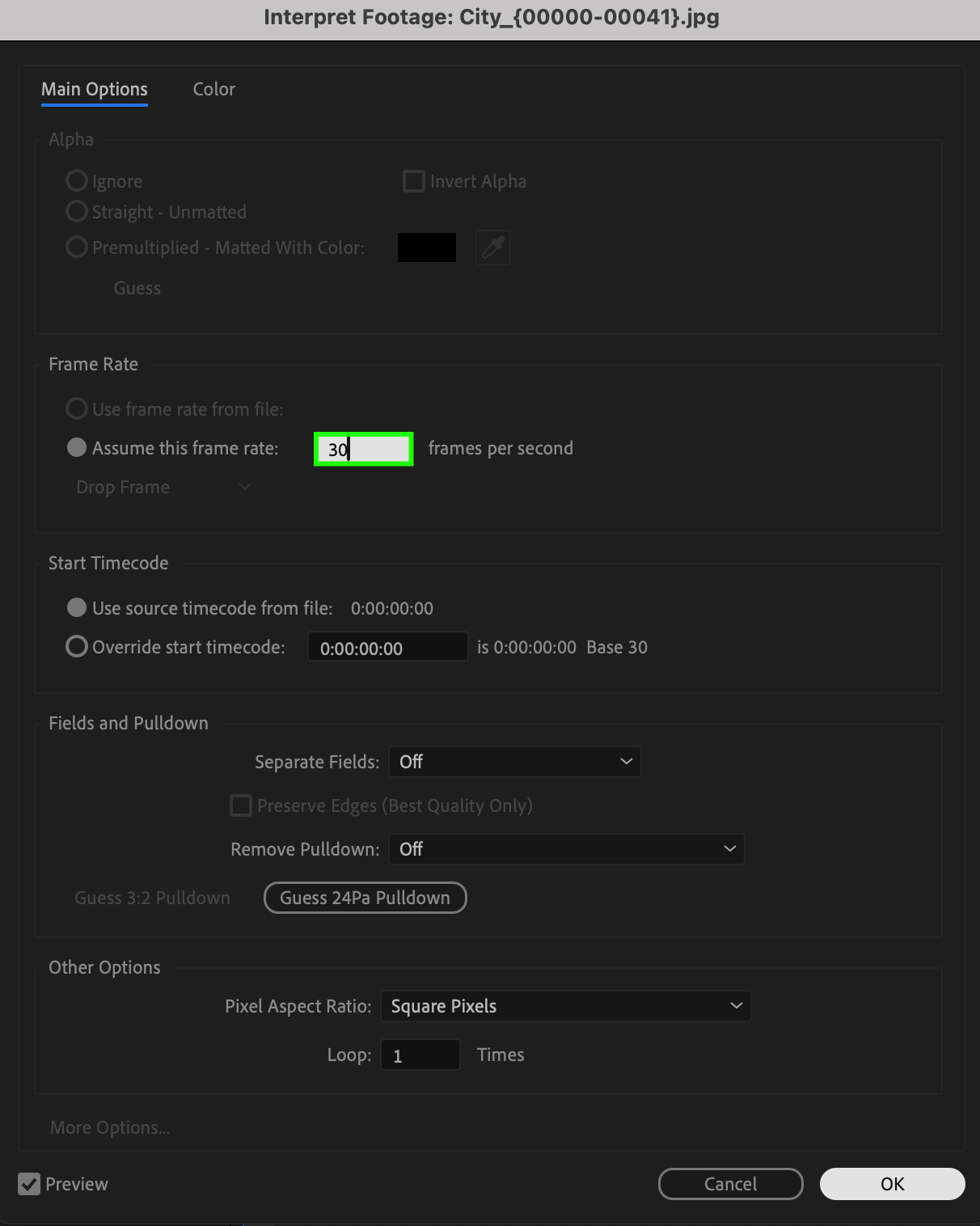Select Override start timecode radio button
Screen dimensions: 980x1226
tap(77, 647)
